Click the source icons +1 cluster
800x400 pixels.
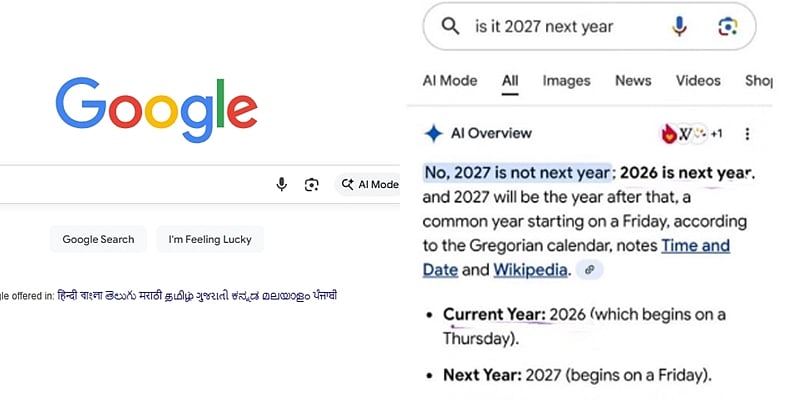click(x=692, y=134)
